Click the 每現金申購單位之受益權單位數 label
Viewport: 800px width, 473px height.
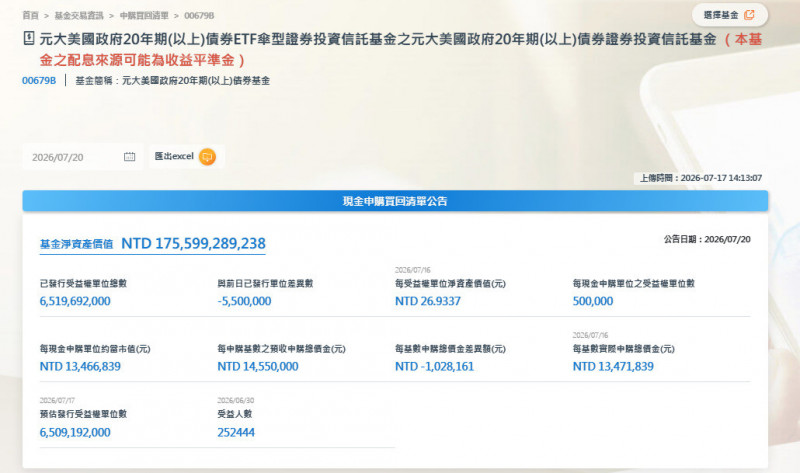coord(634,284)
